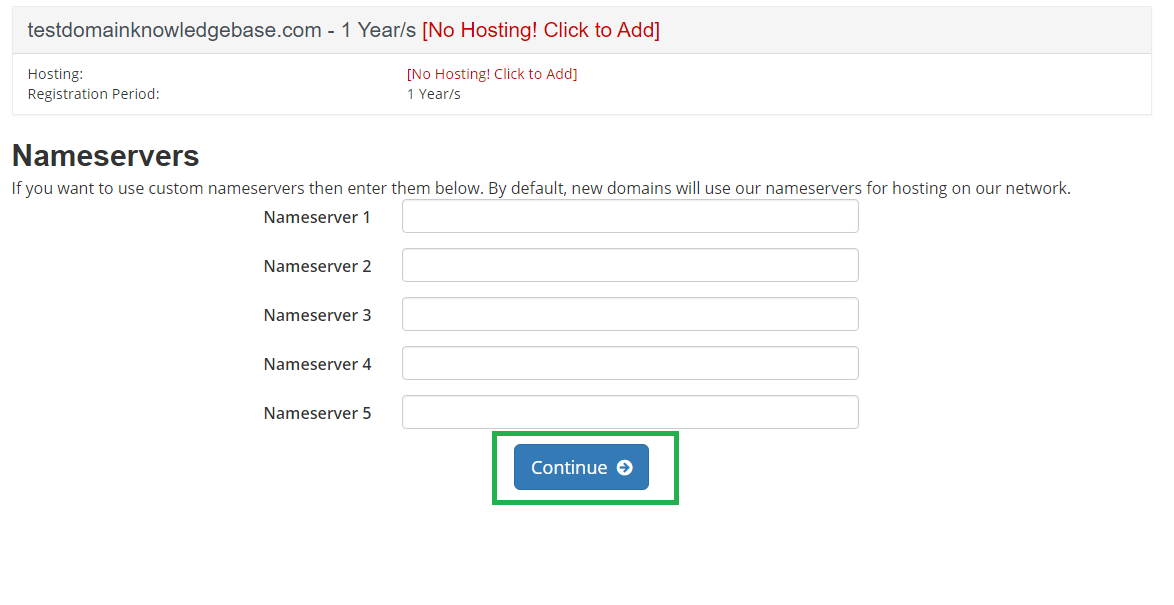Click the arrow icon on Continue button
This screenshot has width=1174, height=605.
pos(624,467)
